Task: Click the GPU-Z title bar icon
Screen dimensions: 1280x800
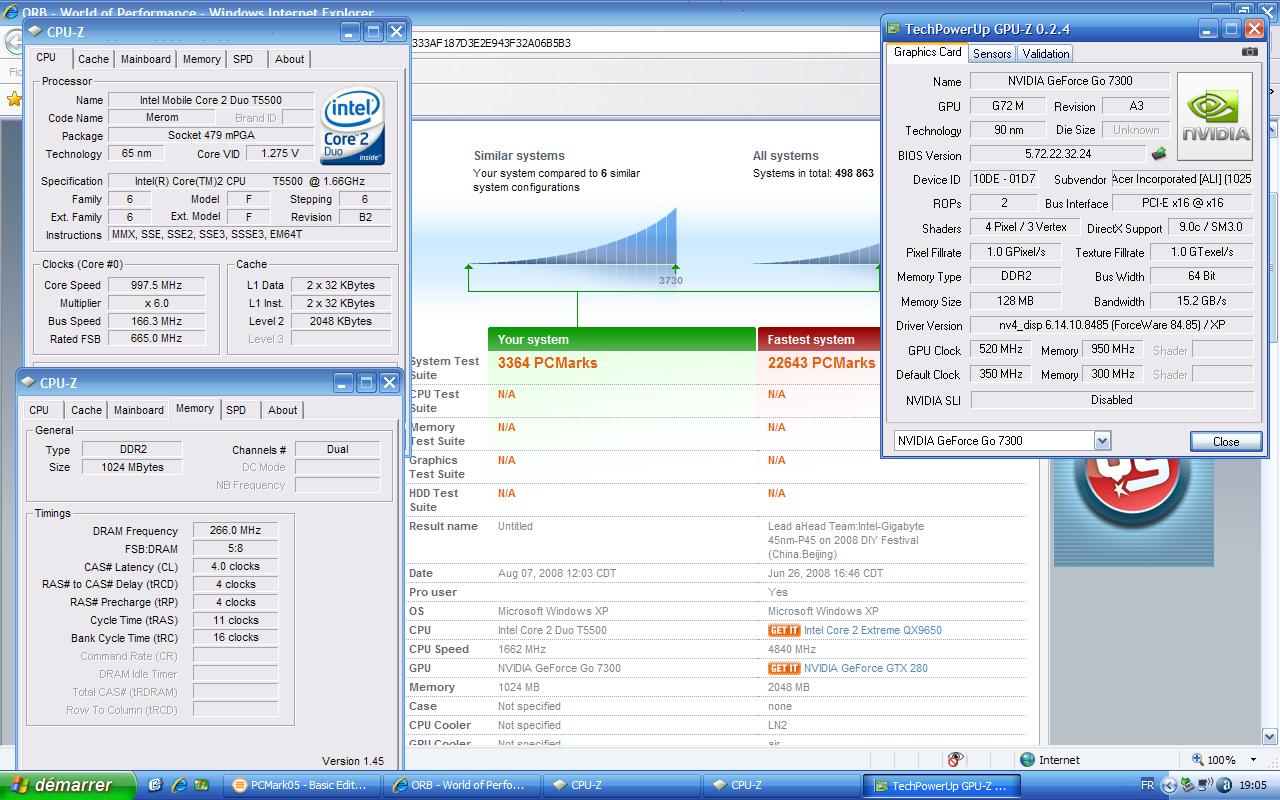Action: tap(895, 29)
